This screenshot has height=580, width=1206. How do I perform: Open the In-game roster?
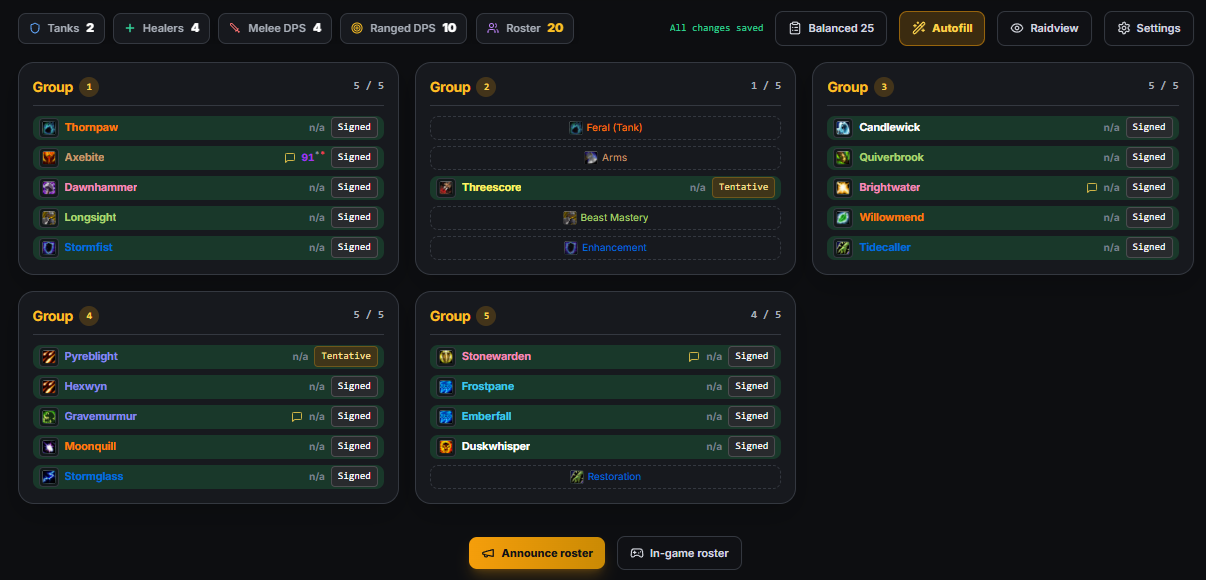[x=679, y=553]
